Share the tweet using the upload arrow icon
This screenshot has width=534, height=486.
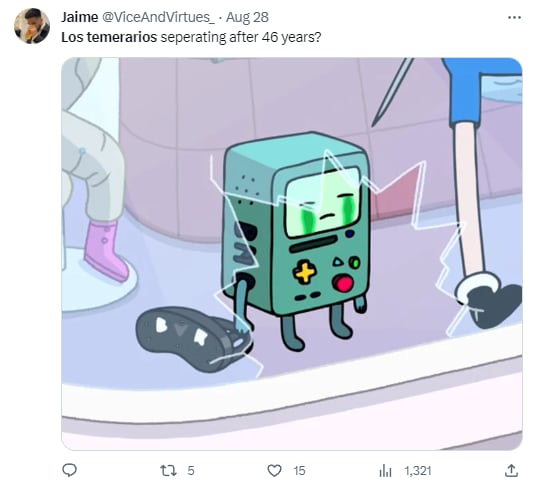[x=511, y=470]
